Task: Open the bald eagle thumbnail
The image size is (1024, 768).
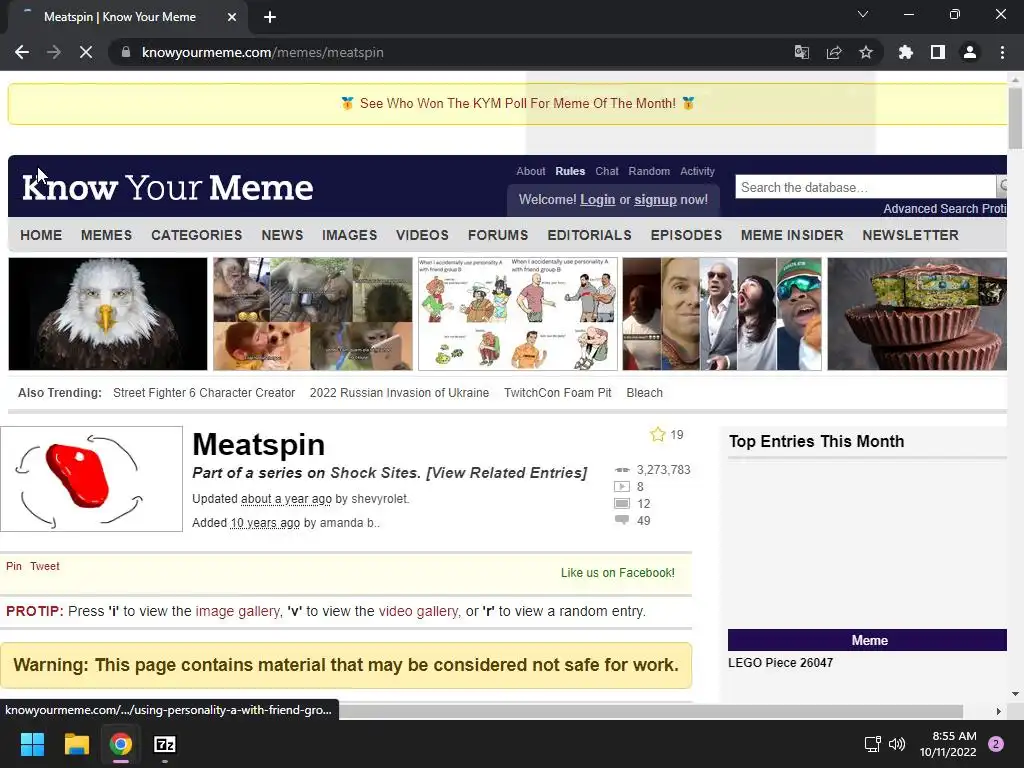Action: pos(108,314)
